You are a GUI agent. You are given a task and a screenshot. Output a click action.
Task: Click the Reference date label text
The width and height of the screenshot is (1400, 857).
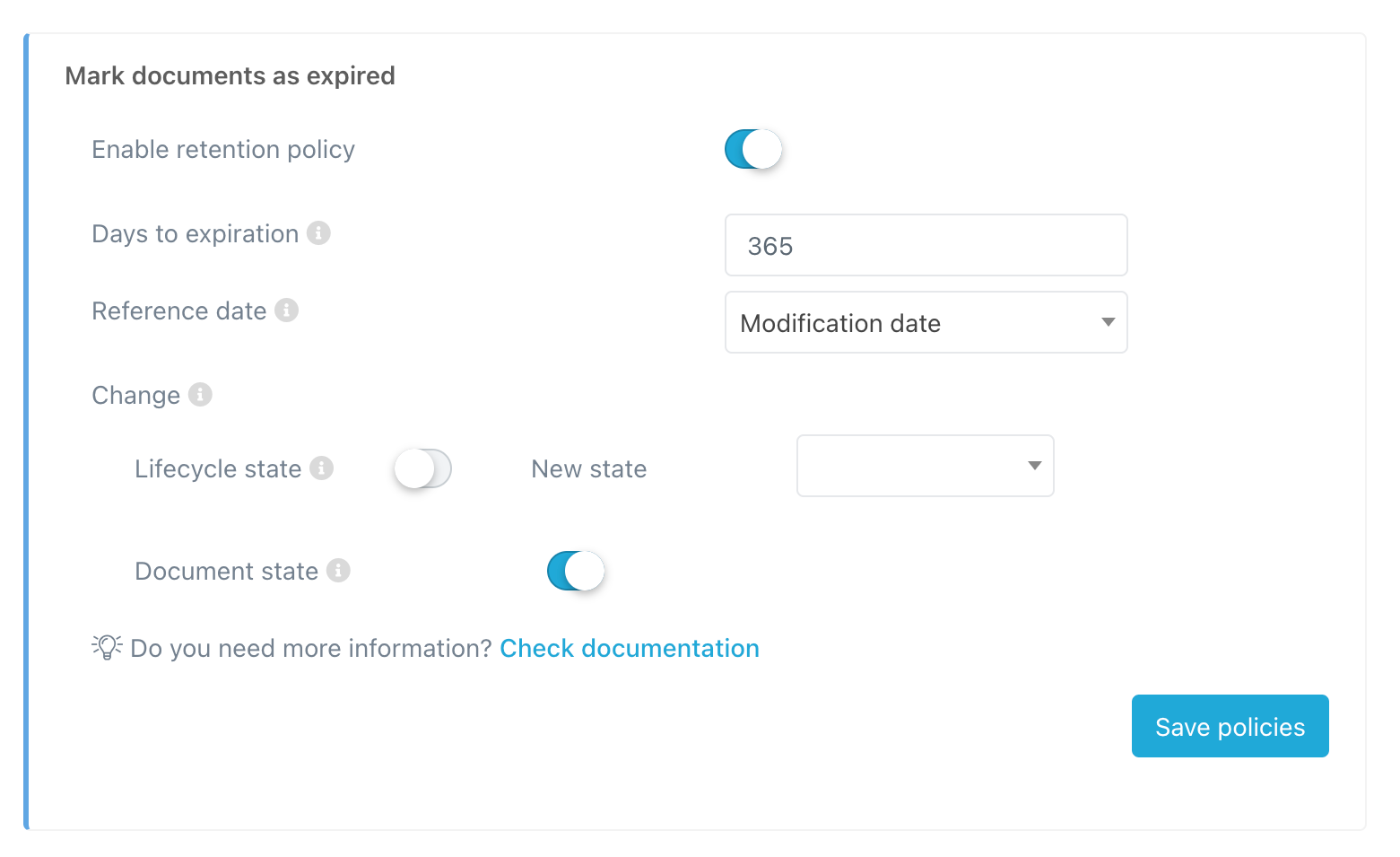pos(178,310)
